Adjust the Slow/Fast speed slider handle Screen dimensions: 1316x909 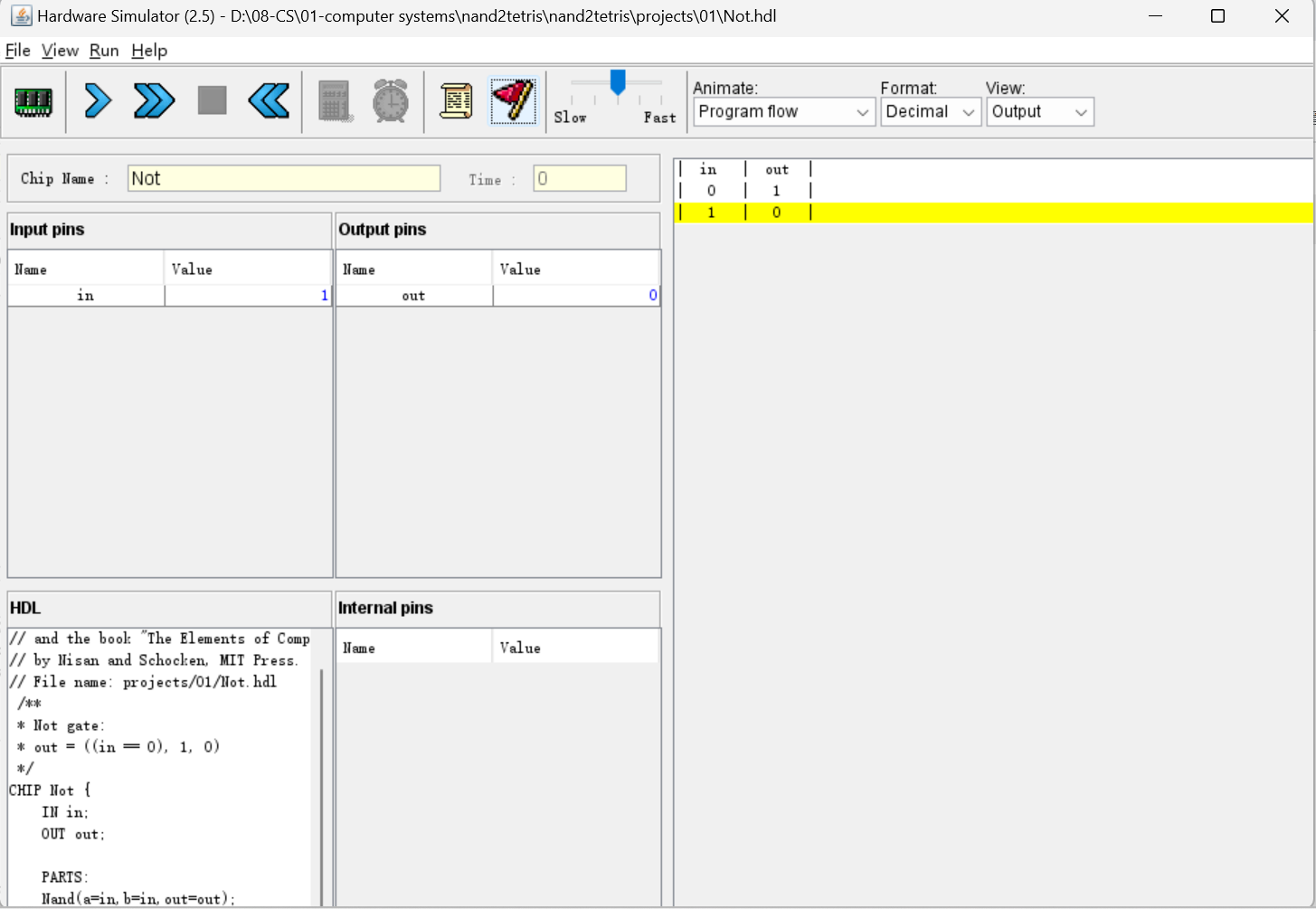618,83
